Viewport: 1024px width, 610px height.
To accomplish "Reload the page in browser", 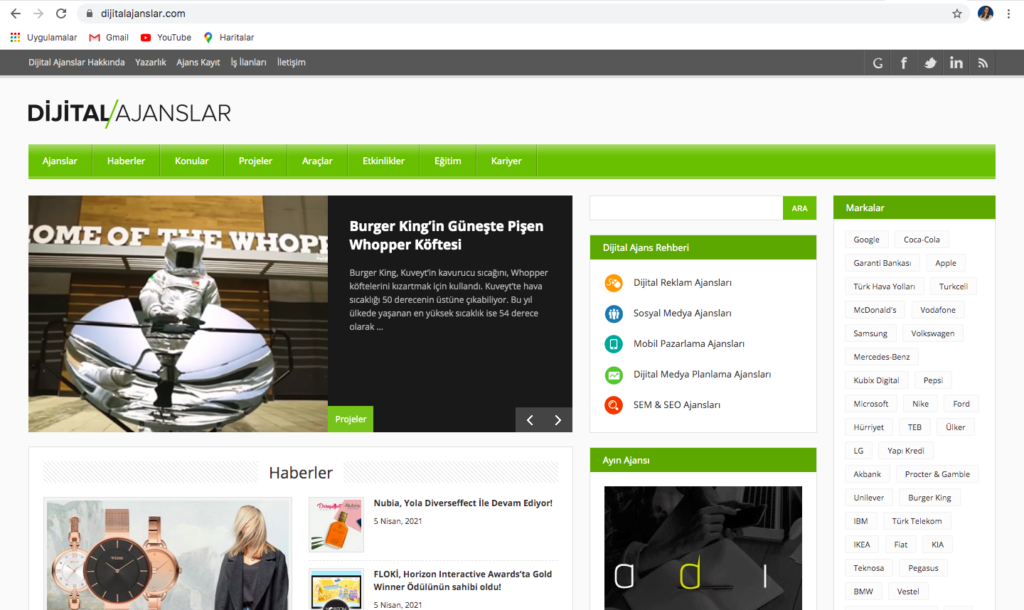I will (61, 14).
